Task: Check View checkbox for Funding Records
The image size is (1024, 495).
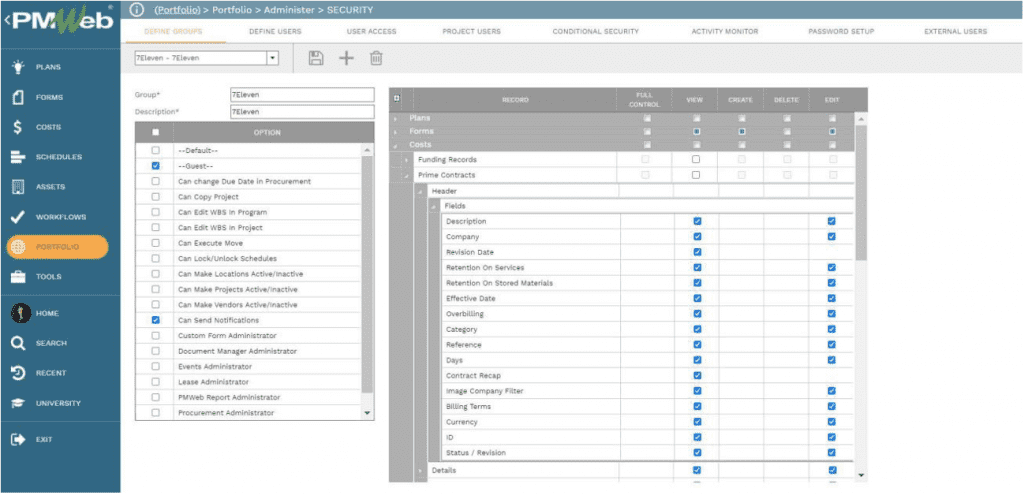Action: pyautogui.click(x=696, y=159)
